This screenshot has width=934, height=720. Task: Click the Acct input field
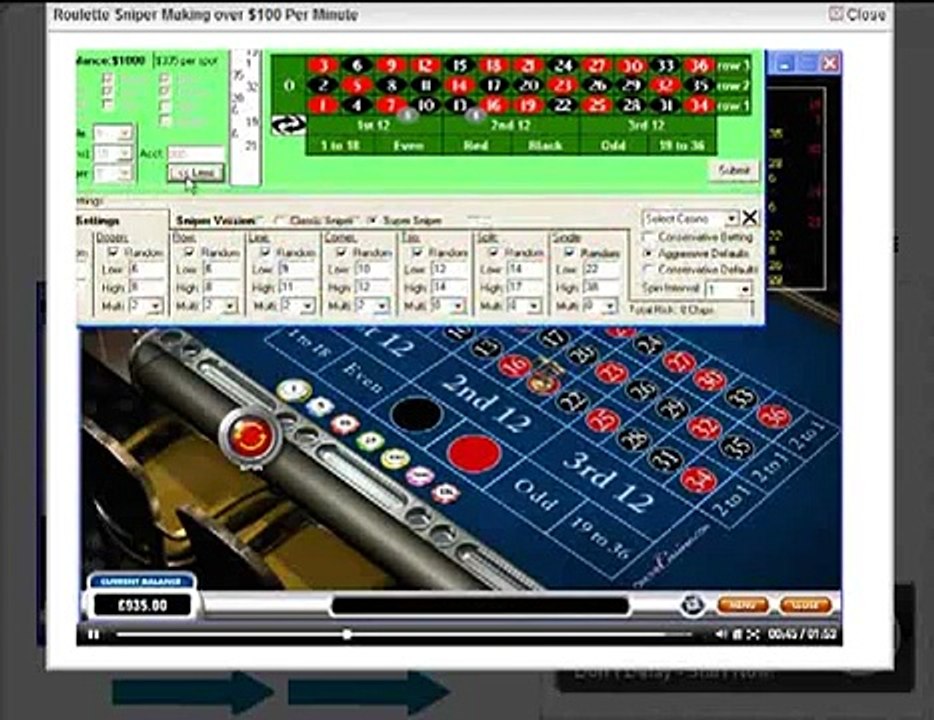click(x=195, y=153)
